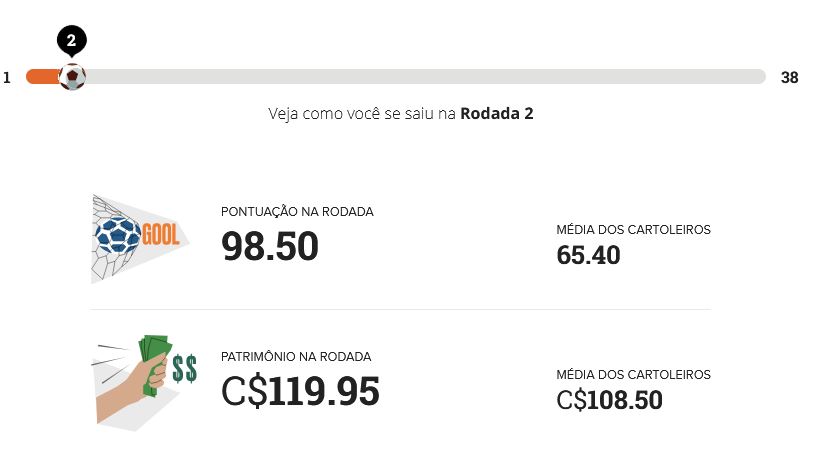Click the round 2 marker bubble
This screenshot has width=833, height=454.
(x=71, y=41)
